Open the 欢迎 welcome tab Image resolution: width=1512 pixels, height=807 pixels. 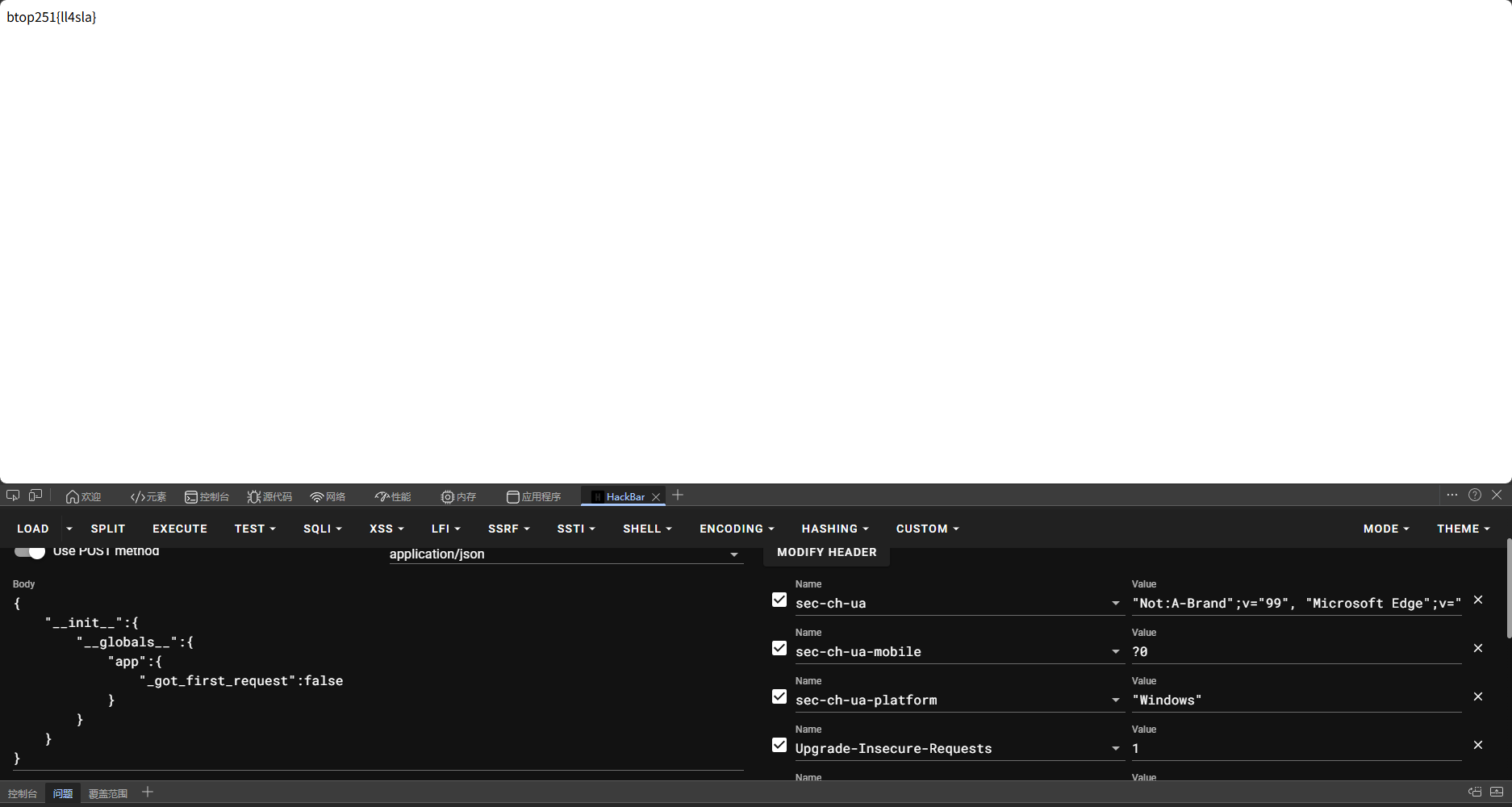pyautogui.click(x=83, y=496)
